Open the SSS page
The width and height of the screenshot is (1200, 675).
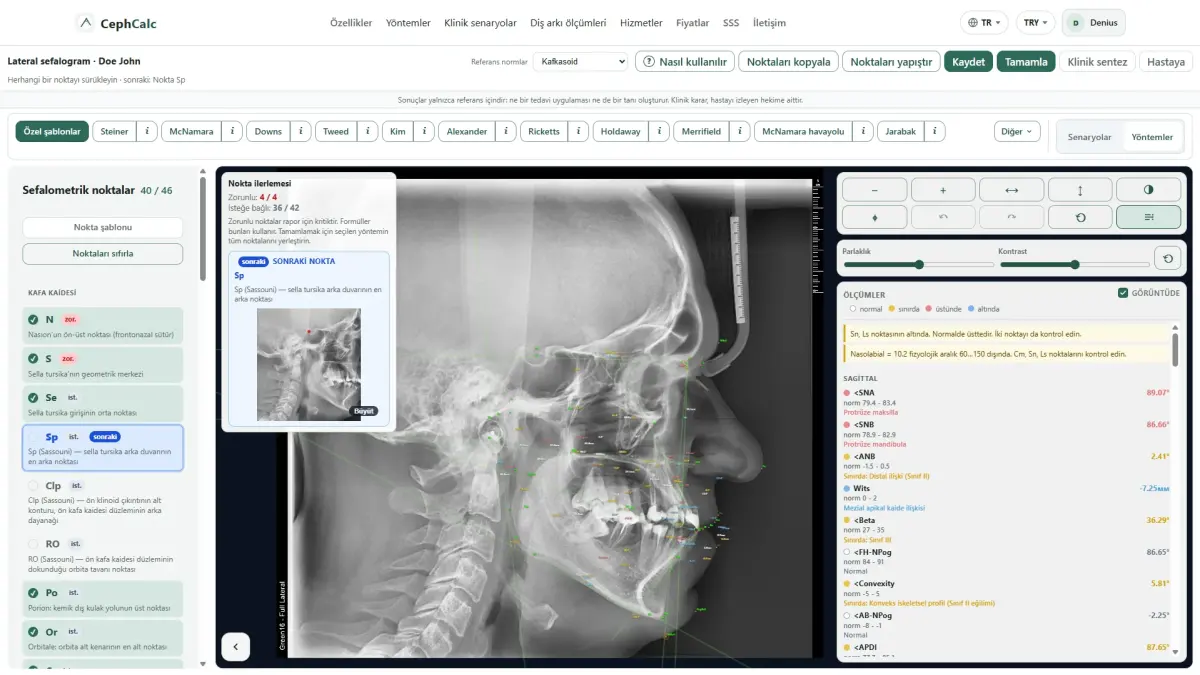(x=731, y=23)
